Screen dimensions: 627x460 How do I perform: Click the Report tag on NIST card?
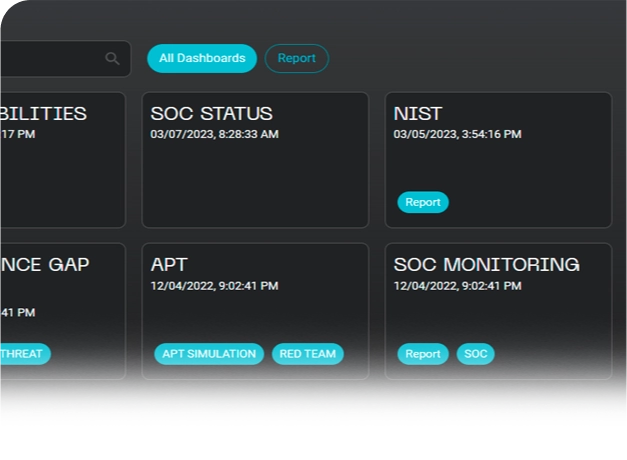coord(423,202)
